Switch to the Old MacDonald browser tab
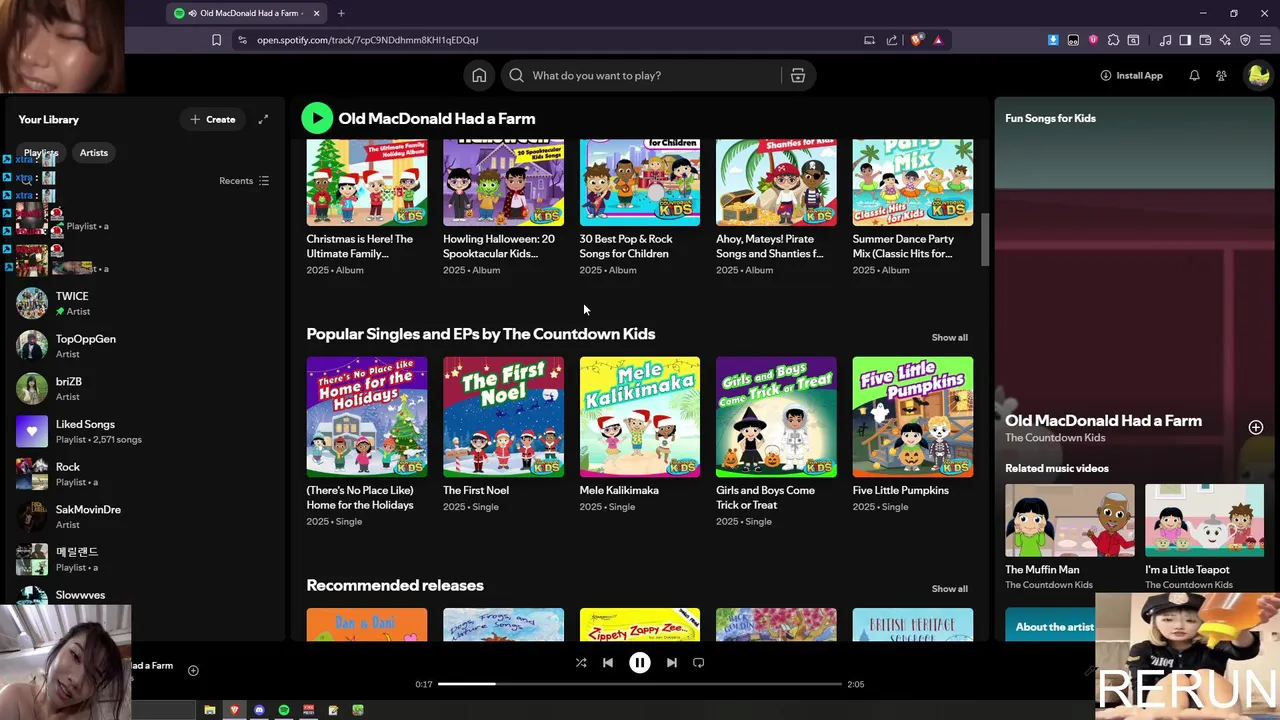This screenshot has width=1280, height=720. click(248, 13)
